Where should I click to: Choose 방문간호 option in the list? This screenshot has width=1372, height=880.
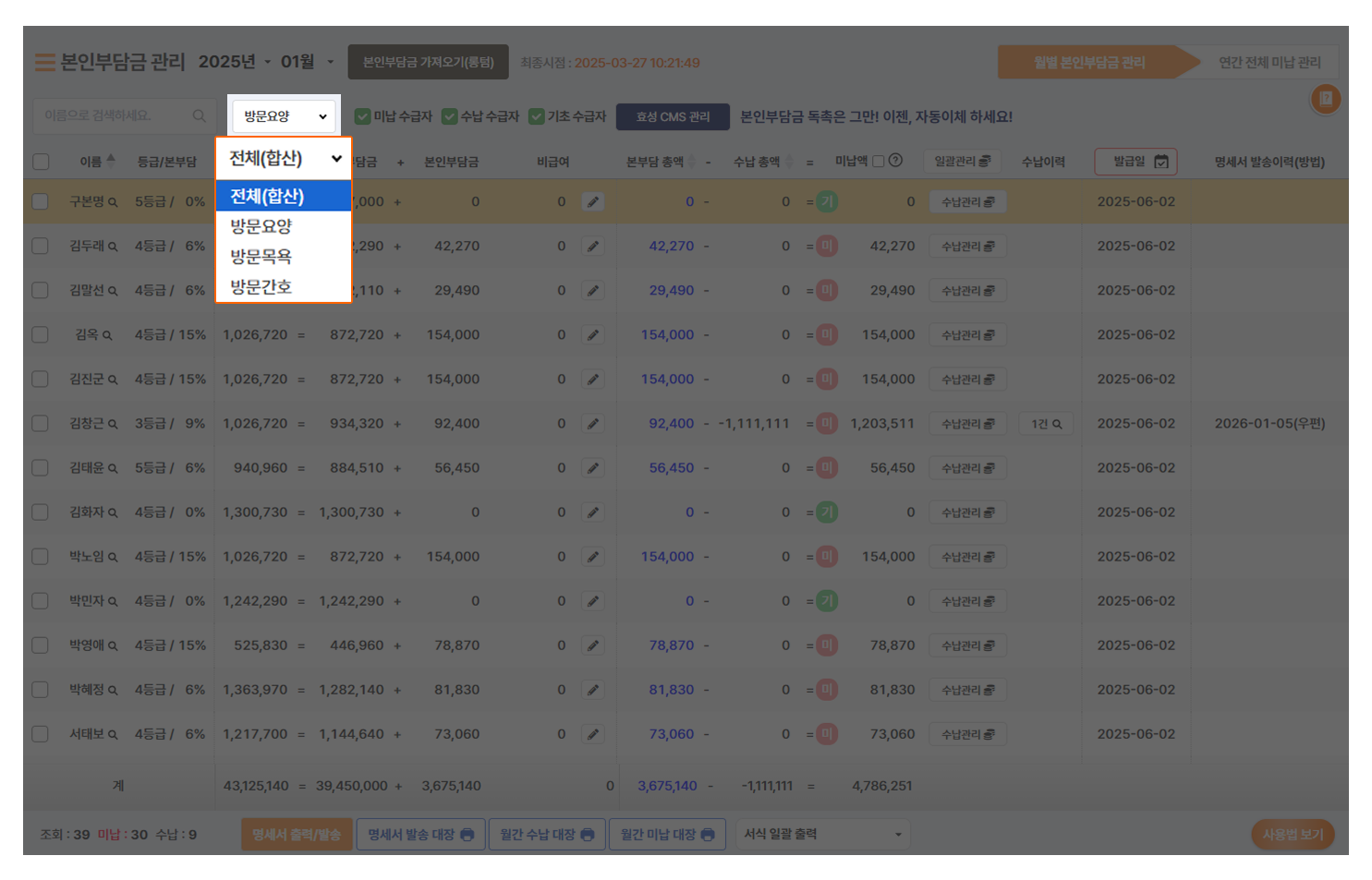(x=261, y=287)
